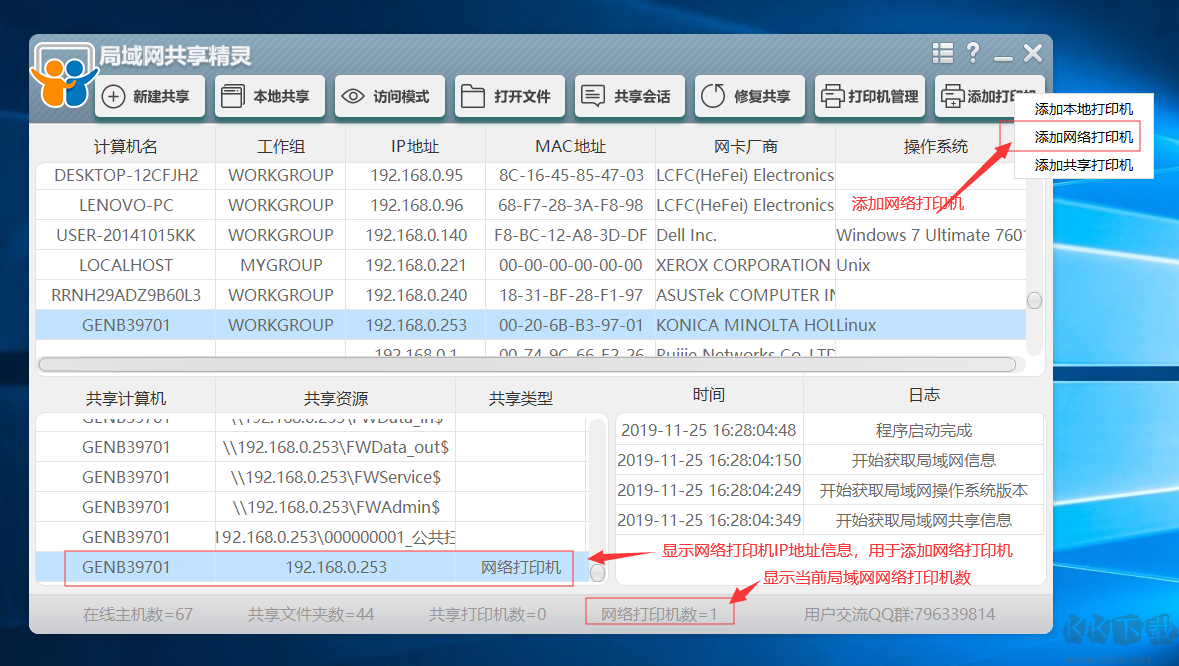Open 共享会话 share sessions
This screenshot has width=1179, height=666.
[630, 96]
